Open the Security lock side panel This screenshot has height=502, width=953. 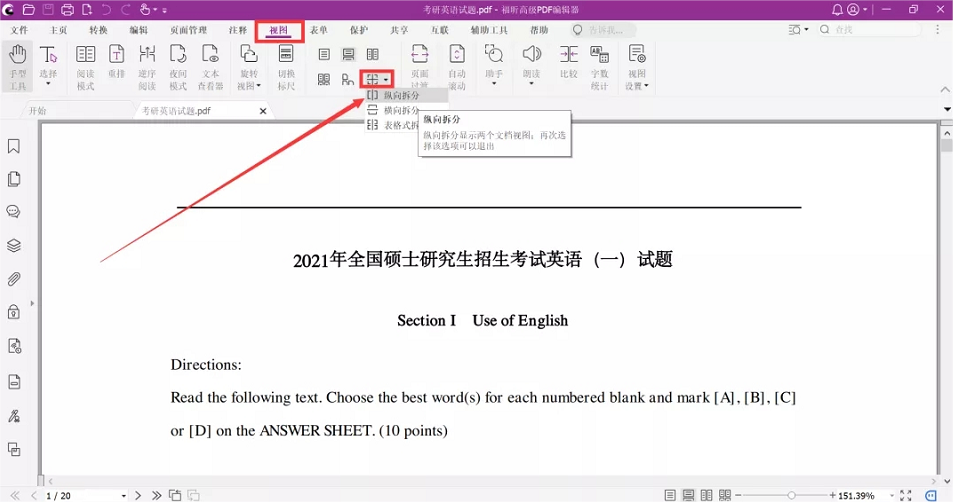click(13, 312)
